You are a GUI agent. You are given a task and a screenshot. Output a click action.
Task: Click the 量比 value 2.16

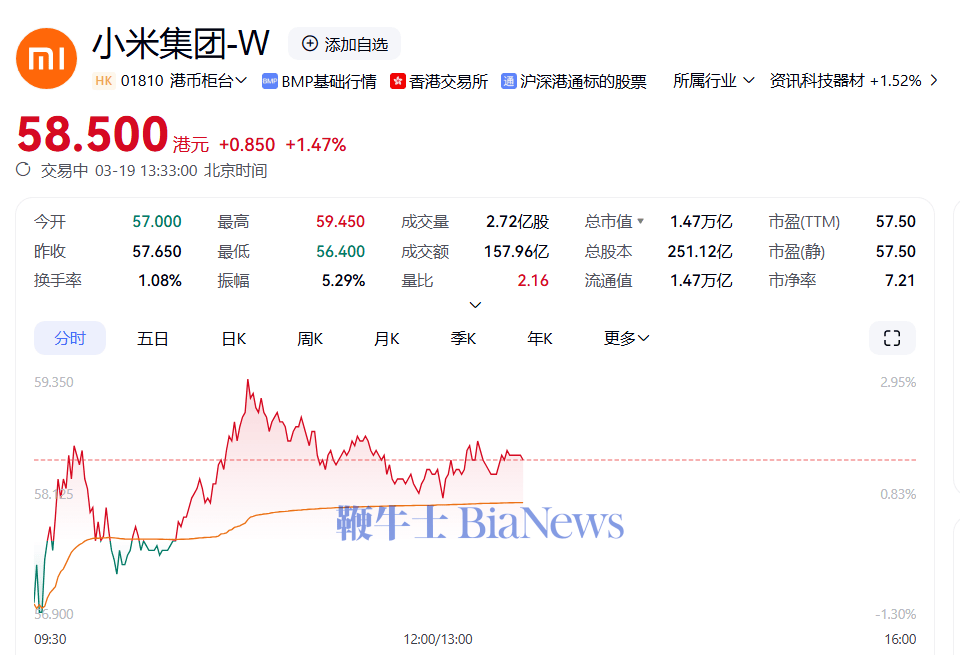tap(533, 281)
